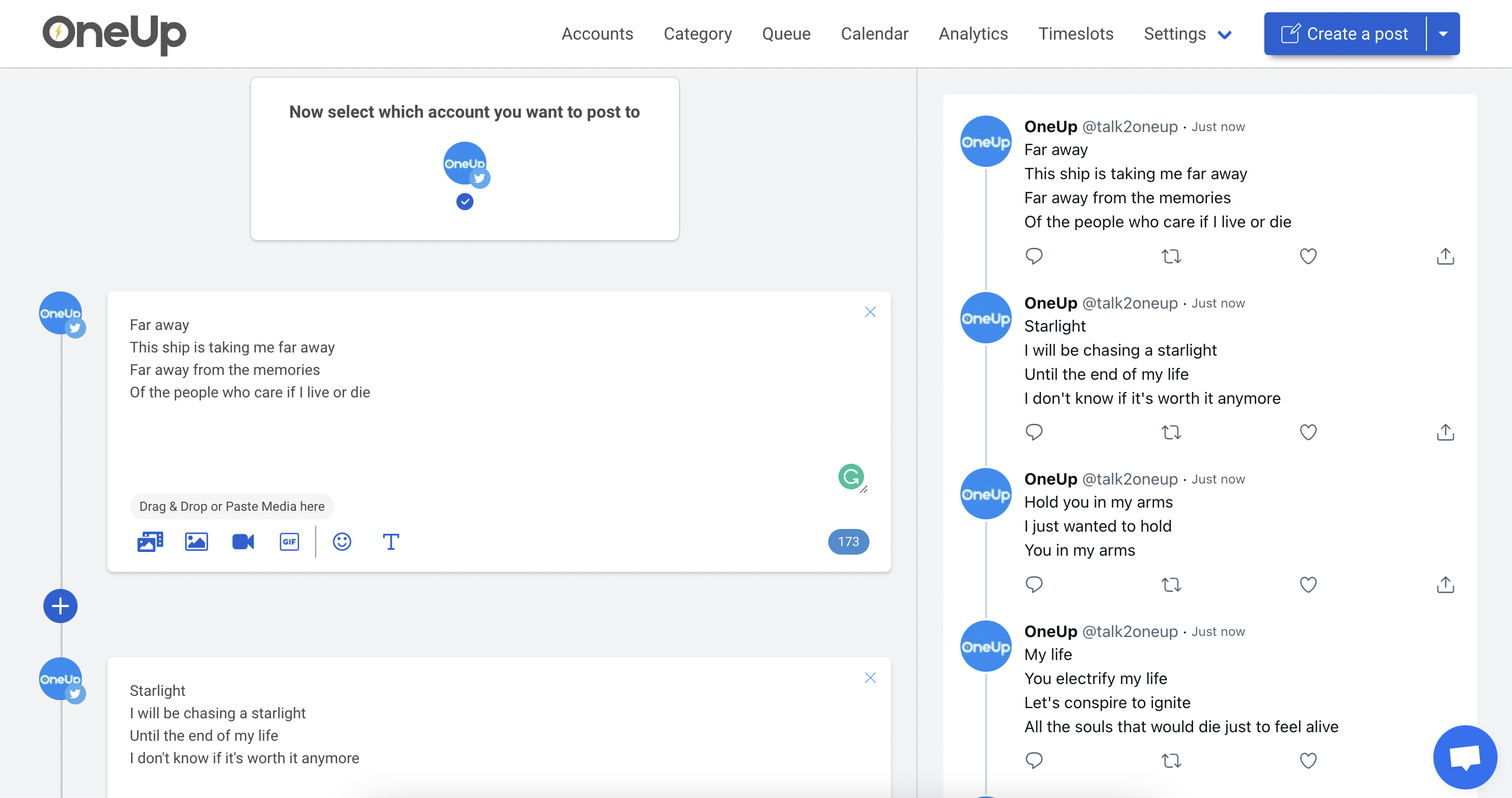
Task: Select the image upload icon
Action: (x=196, y=542)
